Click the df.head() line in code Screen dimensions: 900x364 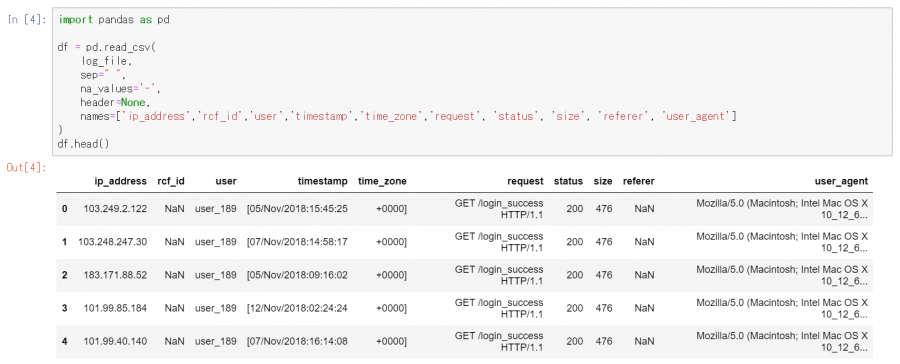83,144
